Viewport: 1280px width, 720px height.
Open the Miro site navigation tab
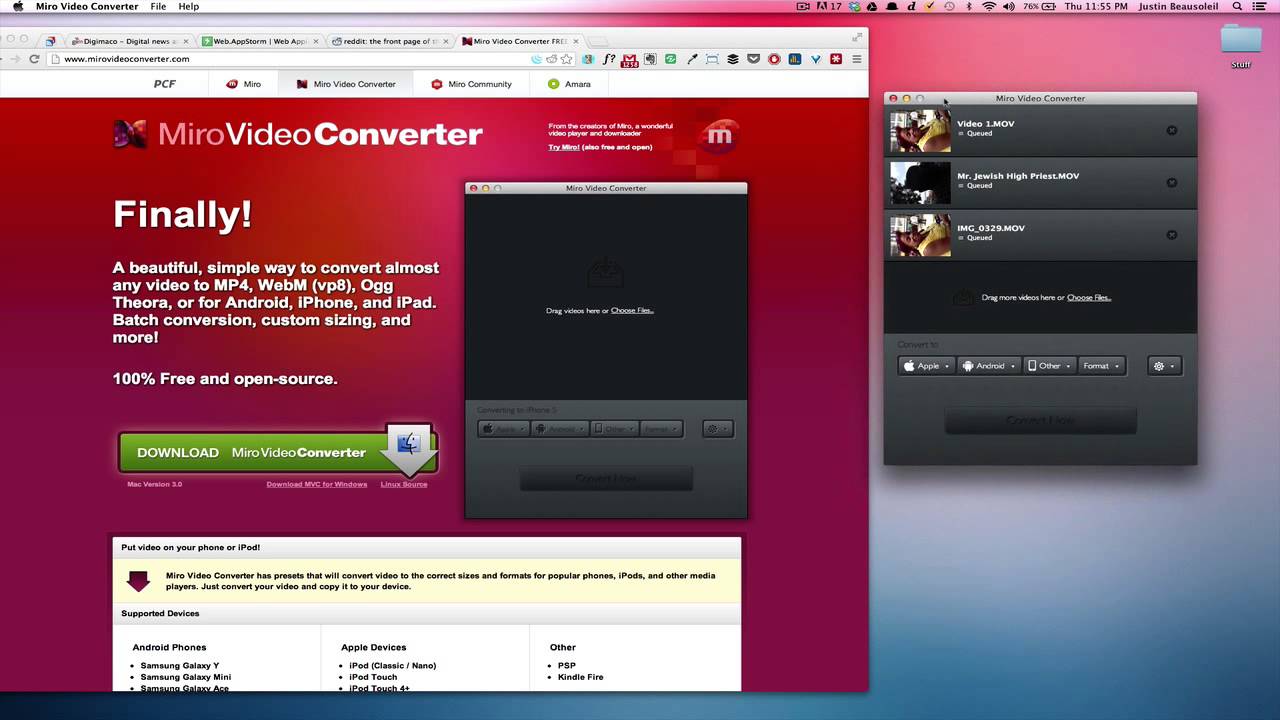click(x=243, y=84)
